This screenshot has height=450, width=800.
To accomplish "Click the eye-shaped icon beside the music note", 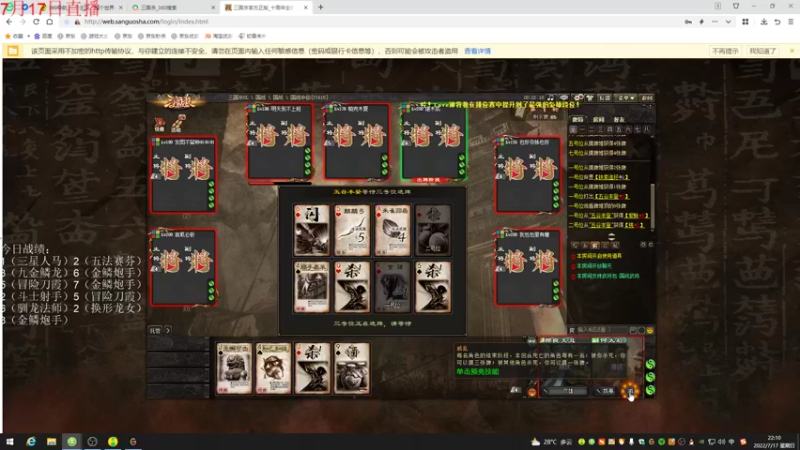I will (564, 97).
